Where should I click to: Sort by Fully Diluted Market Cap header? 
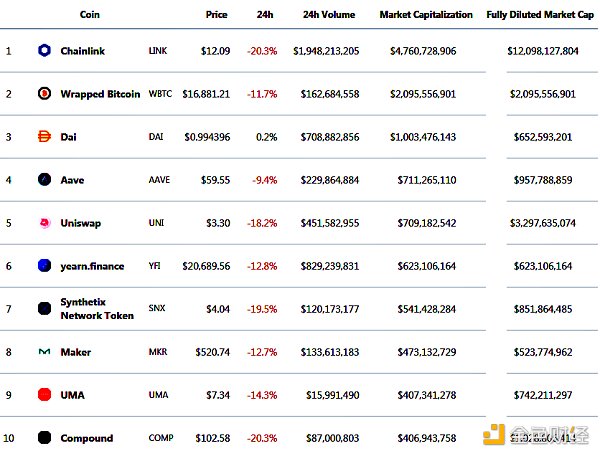coord(540,15)
